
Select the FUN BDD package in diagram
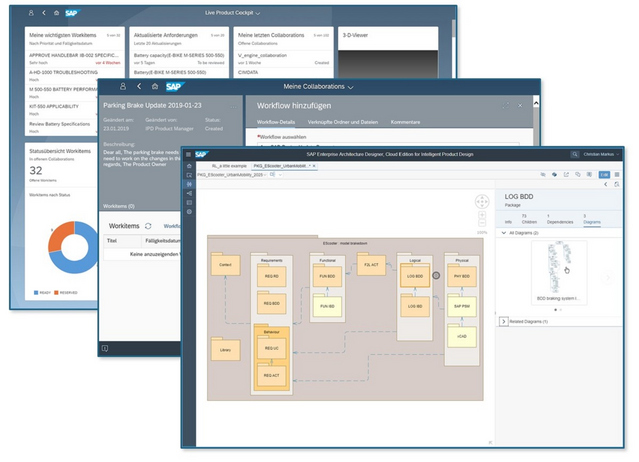click(x=327, y=276)
